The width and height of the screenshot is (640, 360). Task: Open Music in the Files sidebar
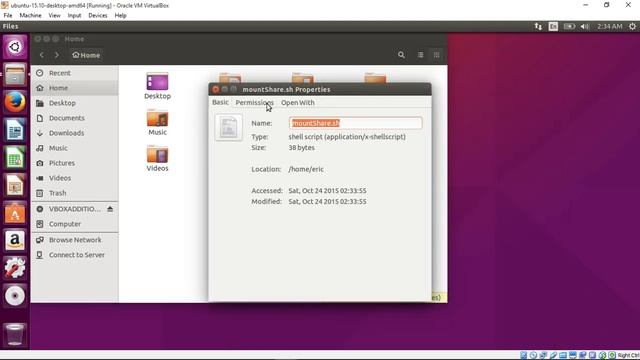75,148
